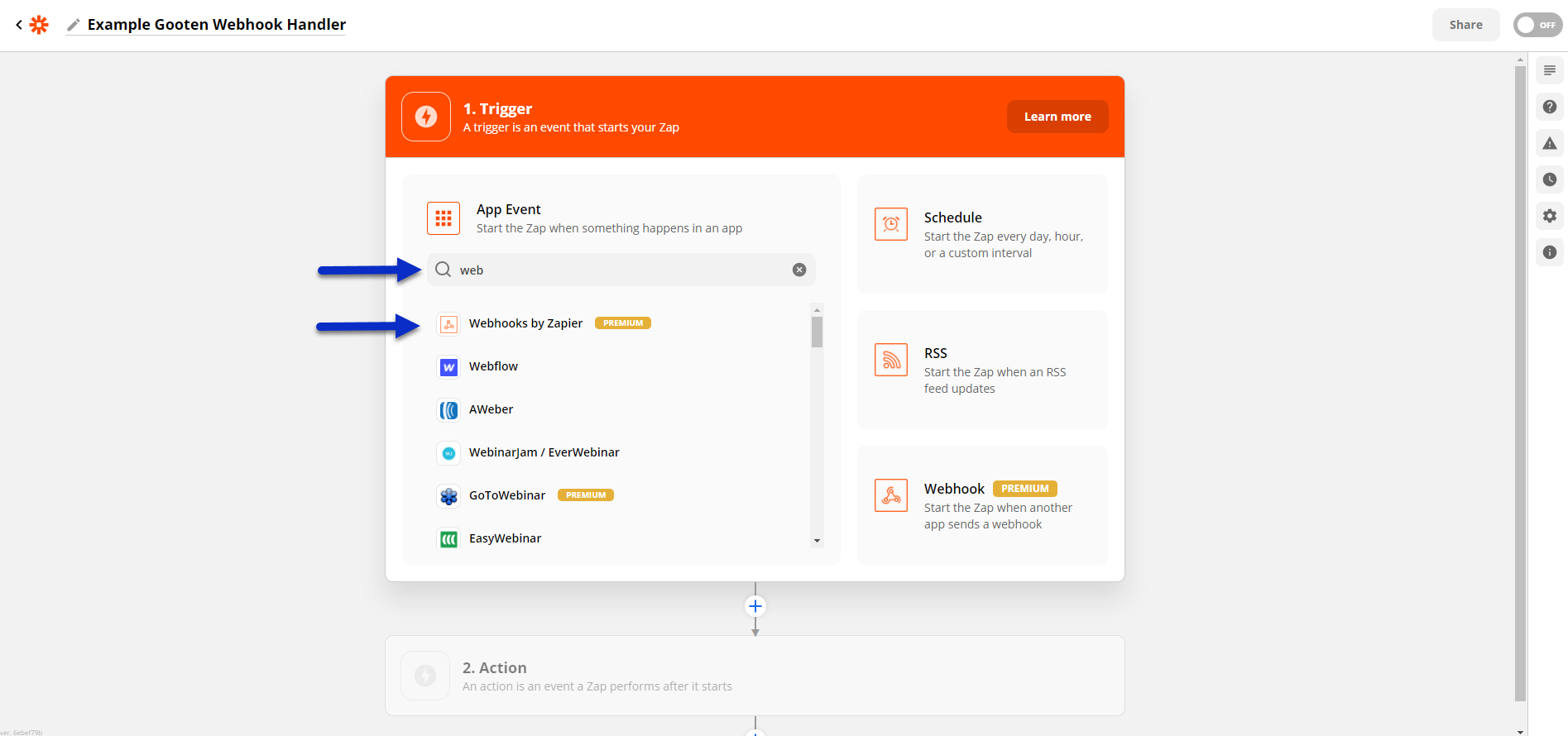The image size is (1568, 736).
Task: Open the 2. Action step
Action: 755,676
